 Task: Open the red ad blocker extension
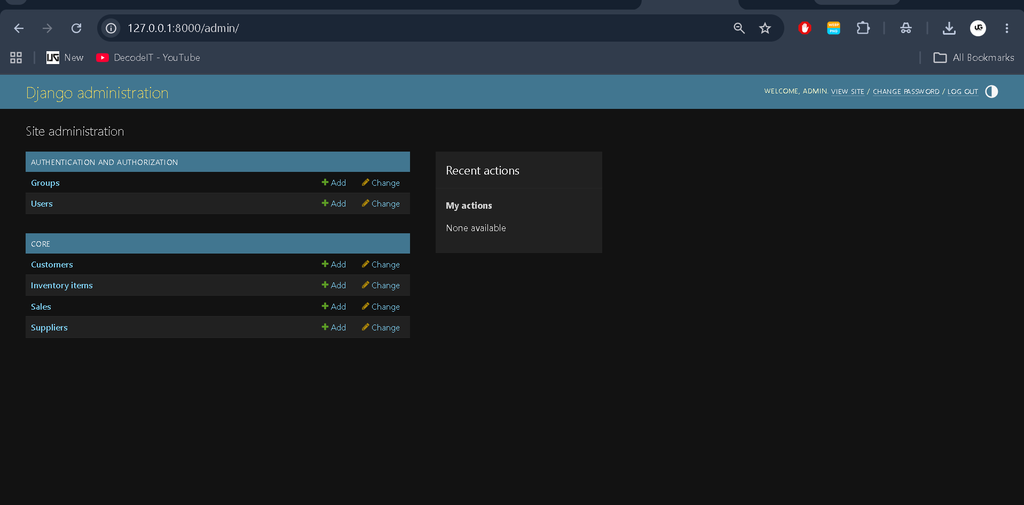point(805,28)
